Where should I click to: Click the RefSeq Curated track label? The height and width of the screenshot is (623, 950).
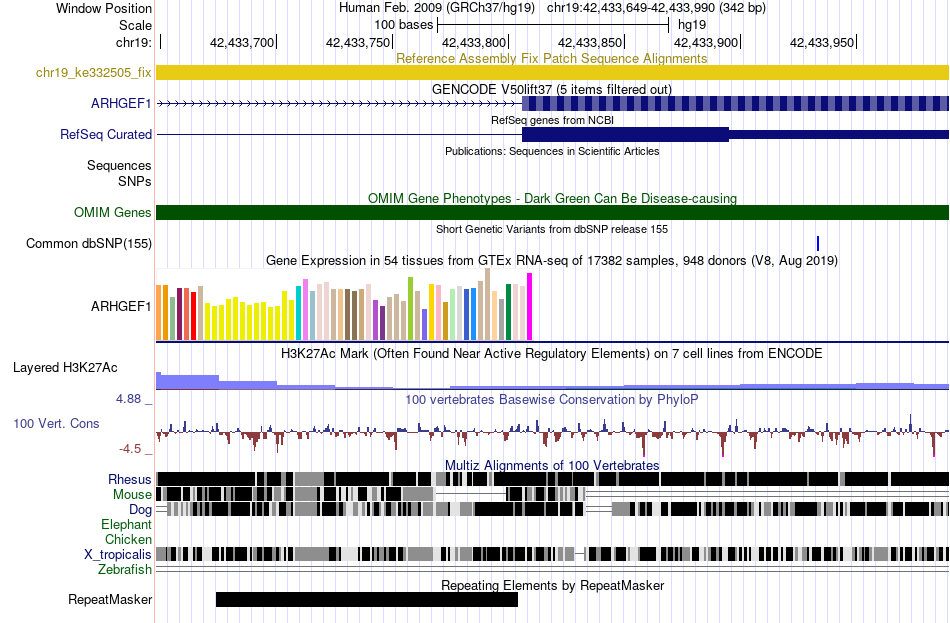click(x=105, y=135)
